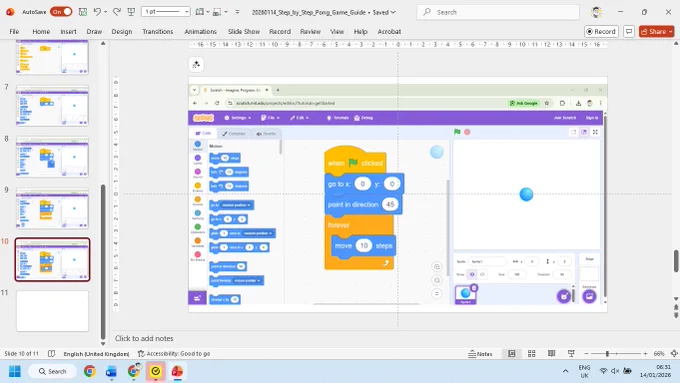Screen dimensions: 680x383
Task: Toggle the AutoSave switch off
Action: tap(61, 12)
